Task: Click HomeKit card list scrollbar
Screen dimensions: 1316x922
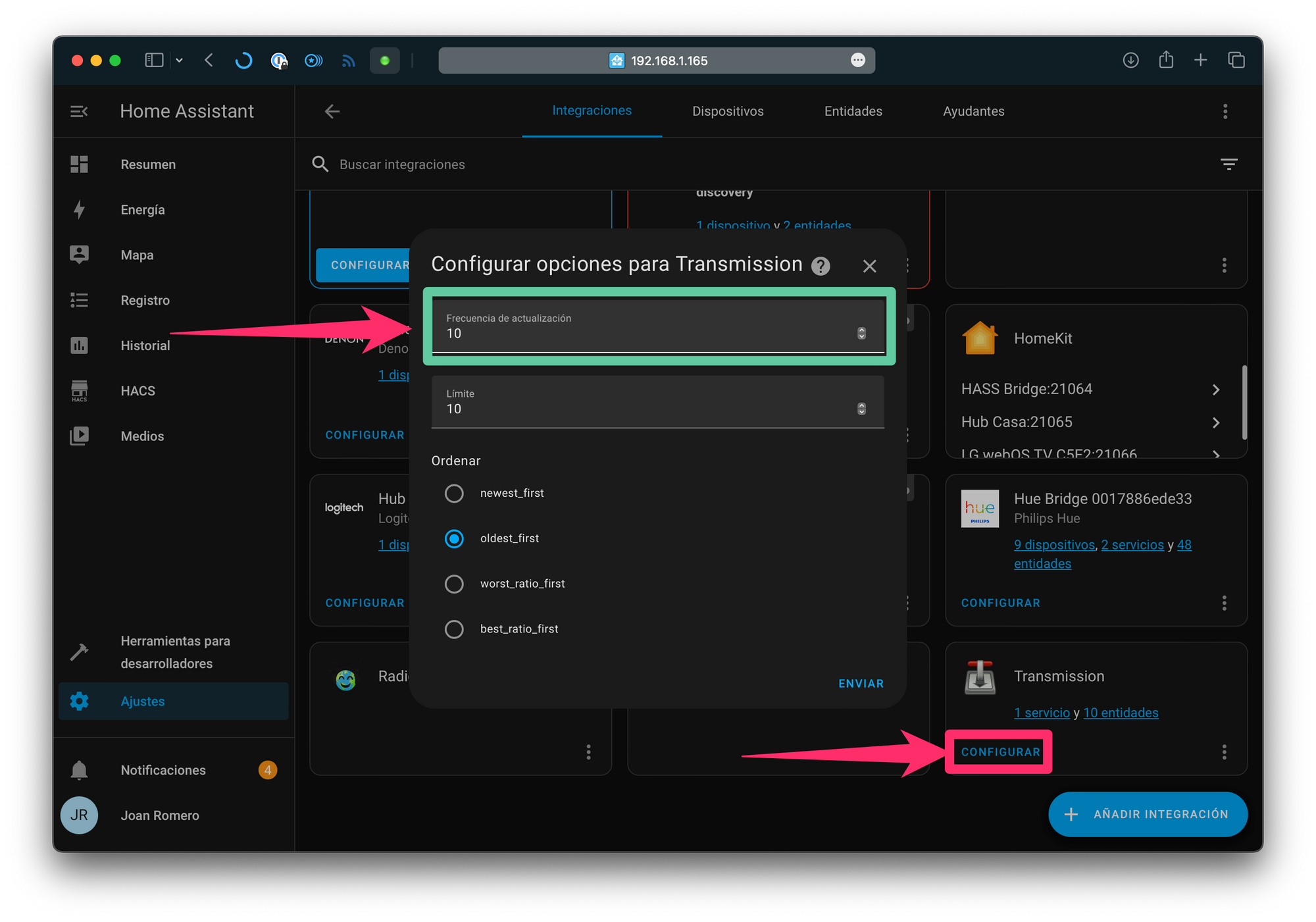Action: click(1244, 401)
